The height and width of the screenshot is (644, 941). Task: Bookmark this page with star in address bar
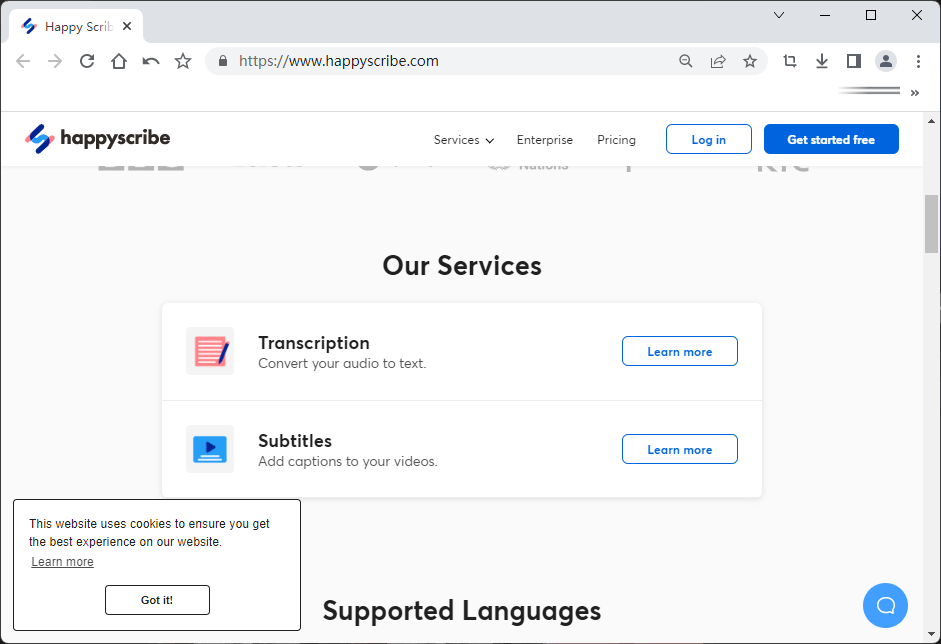(x=750, y=61)
